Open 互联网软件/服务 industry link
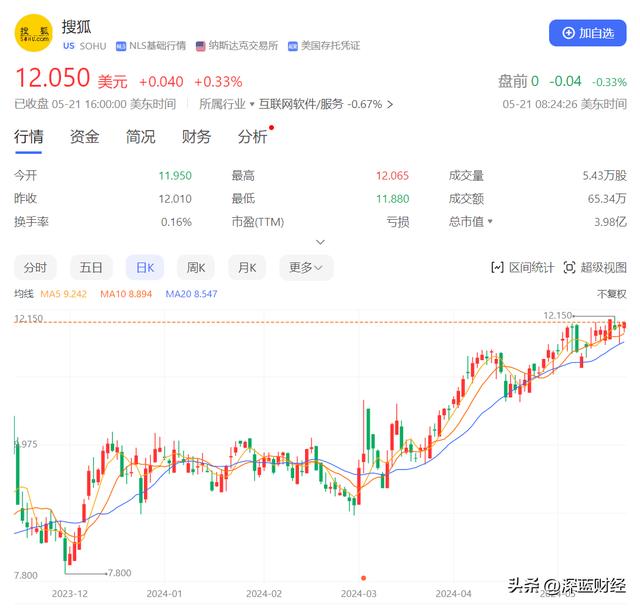The image size is (640, 608). 301,104
